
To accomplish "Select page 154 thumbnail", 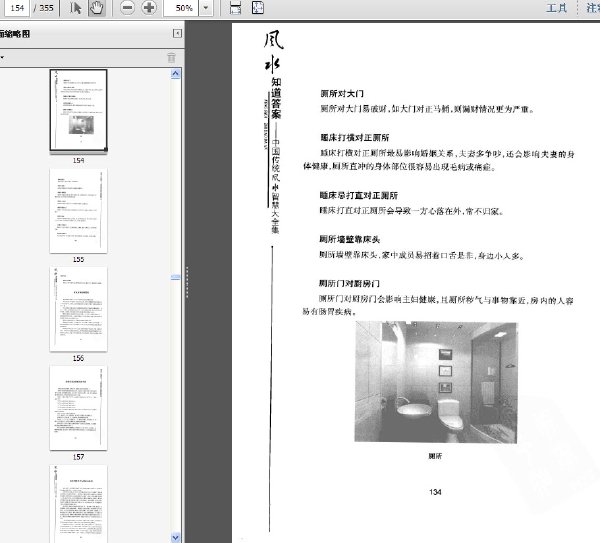I will (x=78, y=110).
